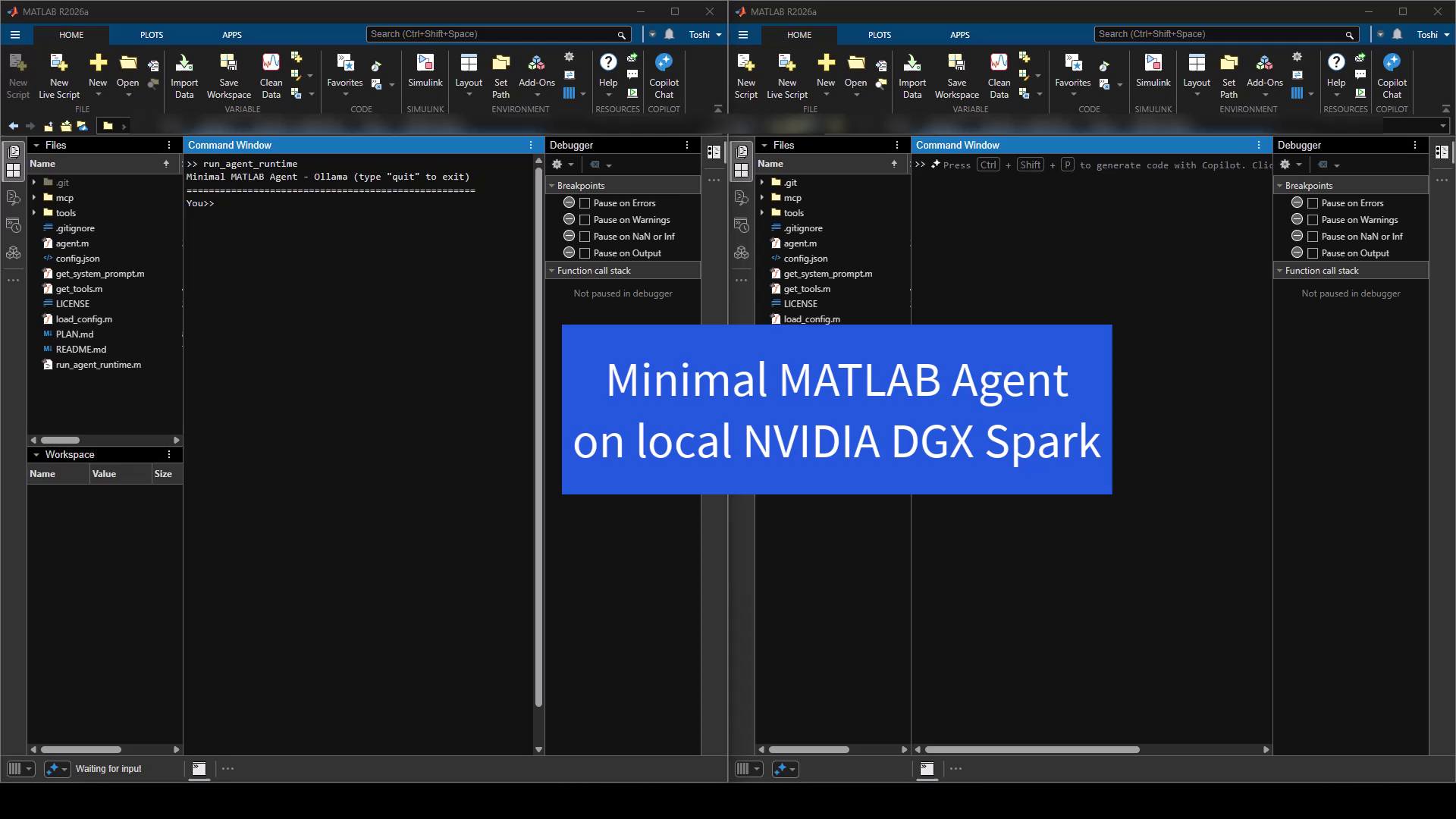
Task: Switch to PLOTS tab in left MATLAB window
Action: [152, 35]
